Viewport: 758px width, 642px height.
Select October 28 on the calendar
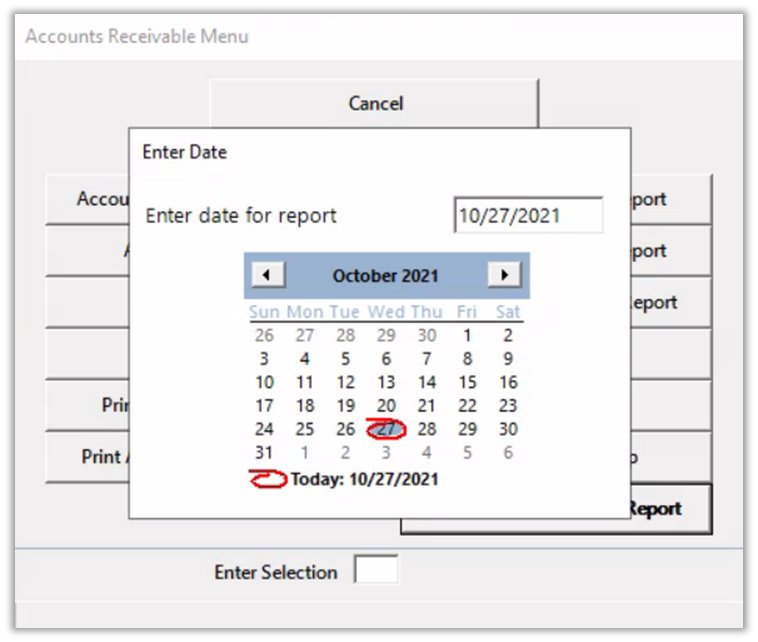[427, 429]
